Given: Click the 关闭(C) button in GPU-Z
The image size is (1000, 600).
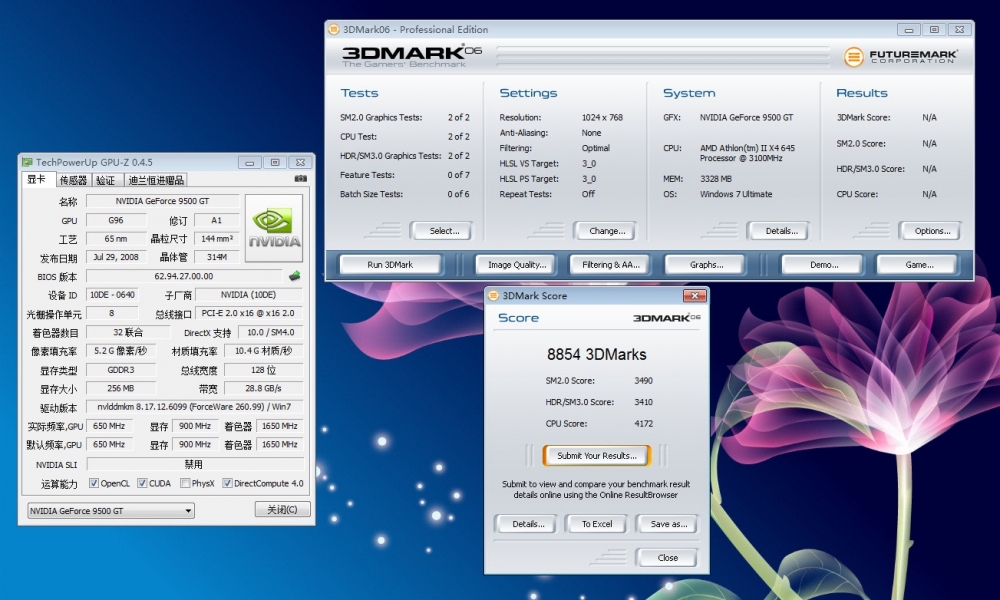Looking at the screenshot, I should [283, 509].
